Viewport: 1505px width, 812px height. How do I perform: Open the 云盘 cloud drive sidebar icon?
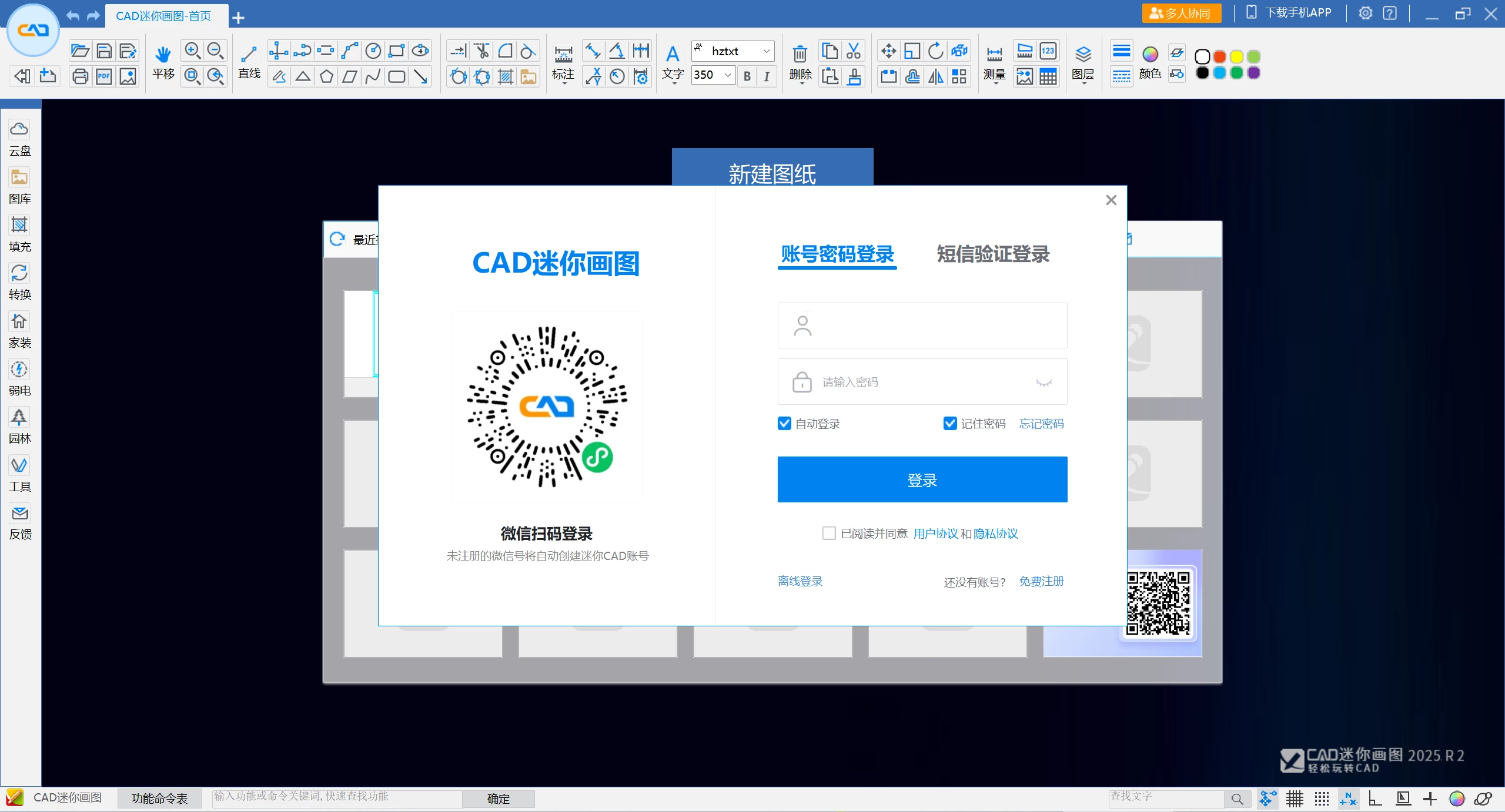19,130
